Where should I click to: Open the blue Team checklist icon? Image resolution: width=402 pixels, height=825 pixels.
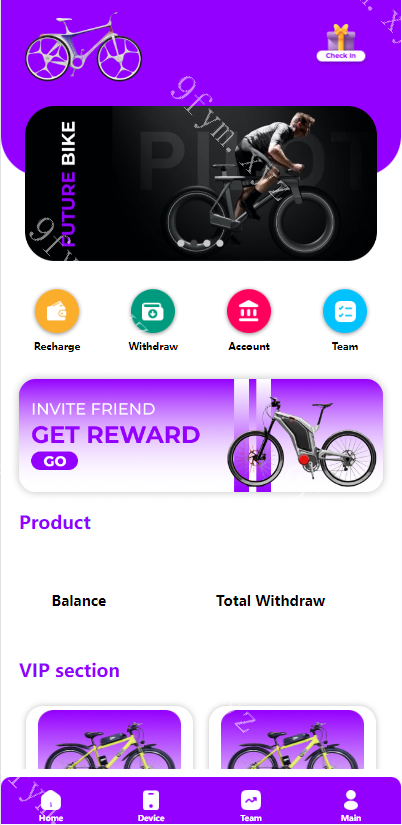click(x=345, y=311)
